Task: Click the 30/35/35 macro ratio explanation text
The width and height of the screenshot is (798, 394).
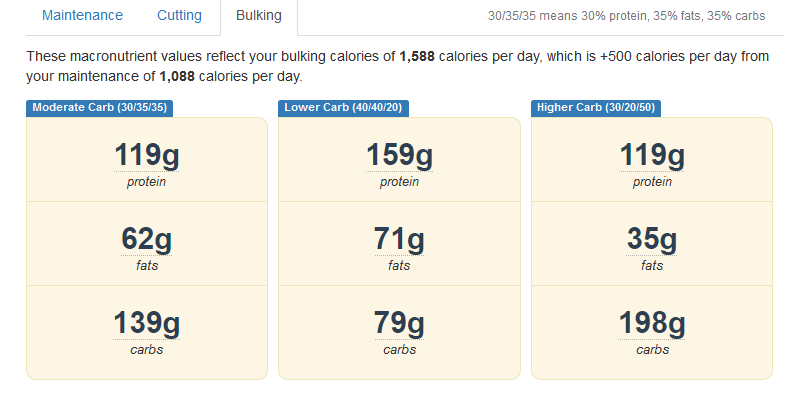Action: point(626,16)
